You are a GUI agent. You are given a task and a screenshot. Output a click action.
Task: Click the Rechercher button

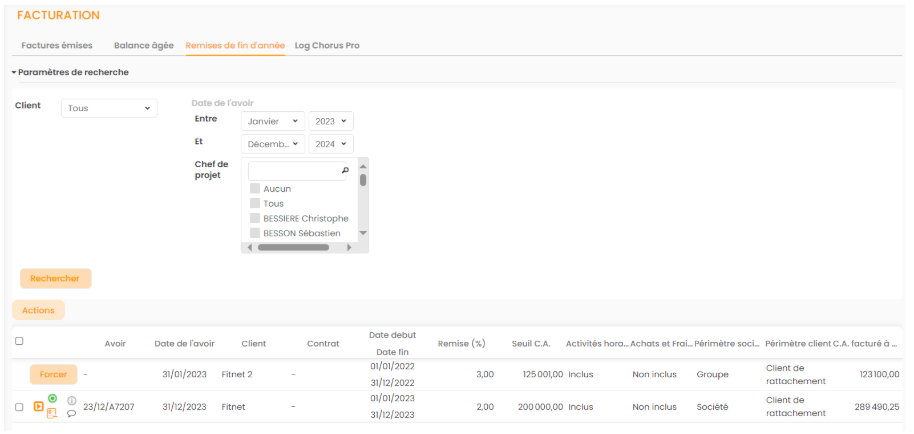click(55, 278)
